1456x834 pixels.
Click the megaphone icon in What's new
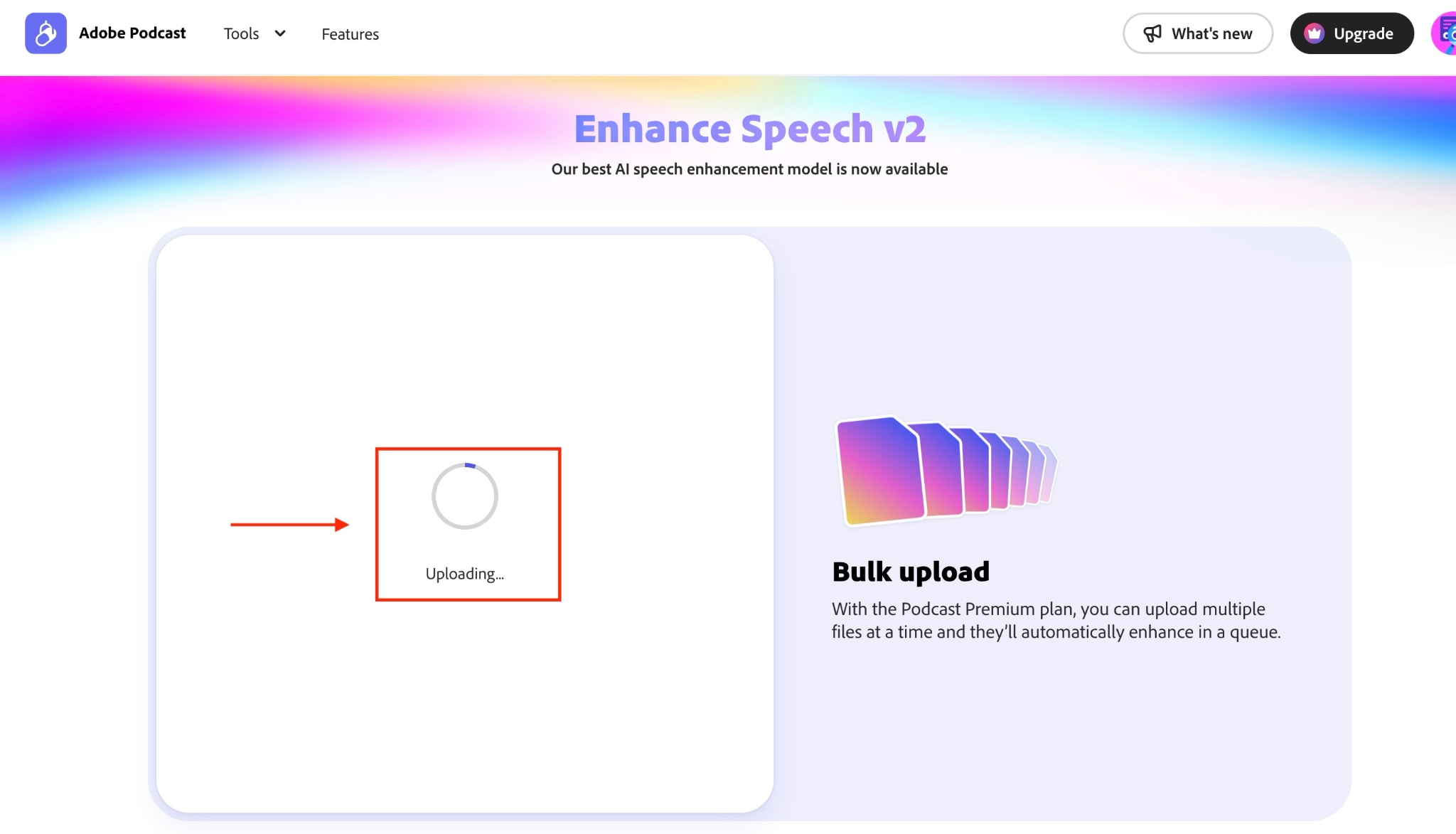click(x=1152, y=33)
